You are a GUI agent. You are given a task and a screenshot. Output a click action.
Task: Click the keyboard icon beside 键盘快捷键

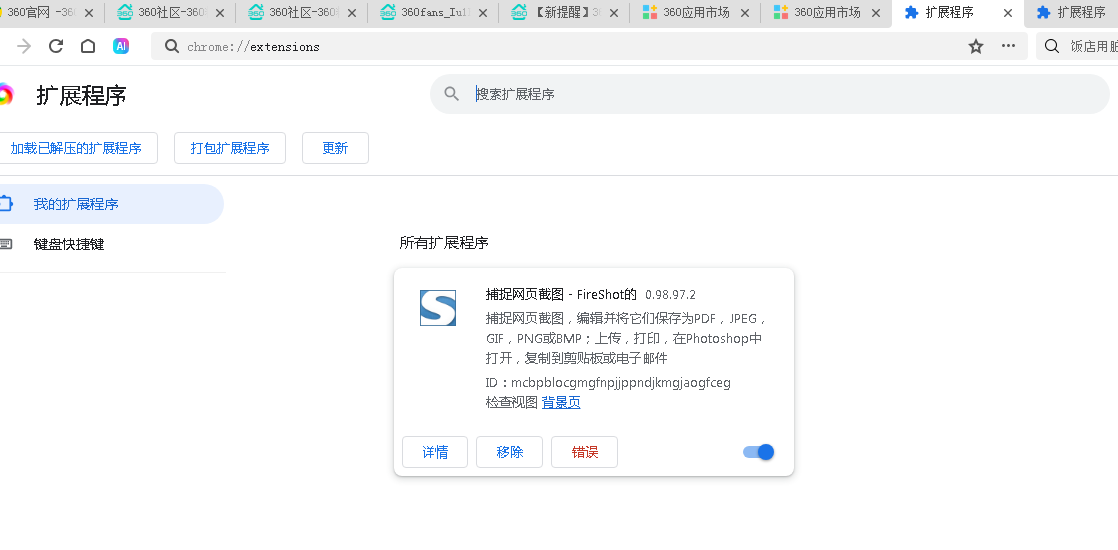[5, 244]
